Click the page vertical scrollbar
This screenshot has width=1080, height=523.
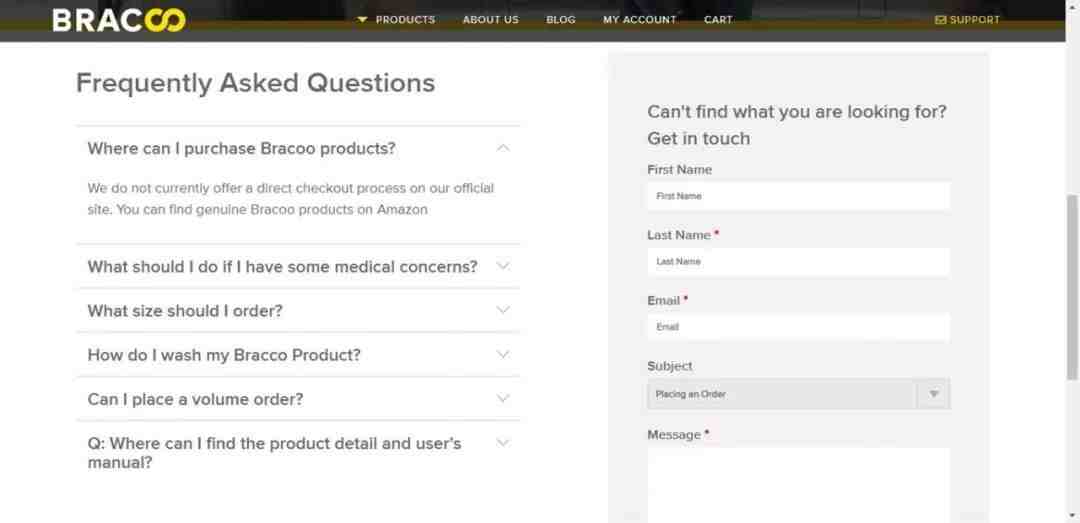[x=1072, y=286]
